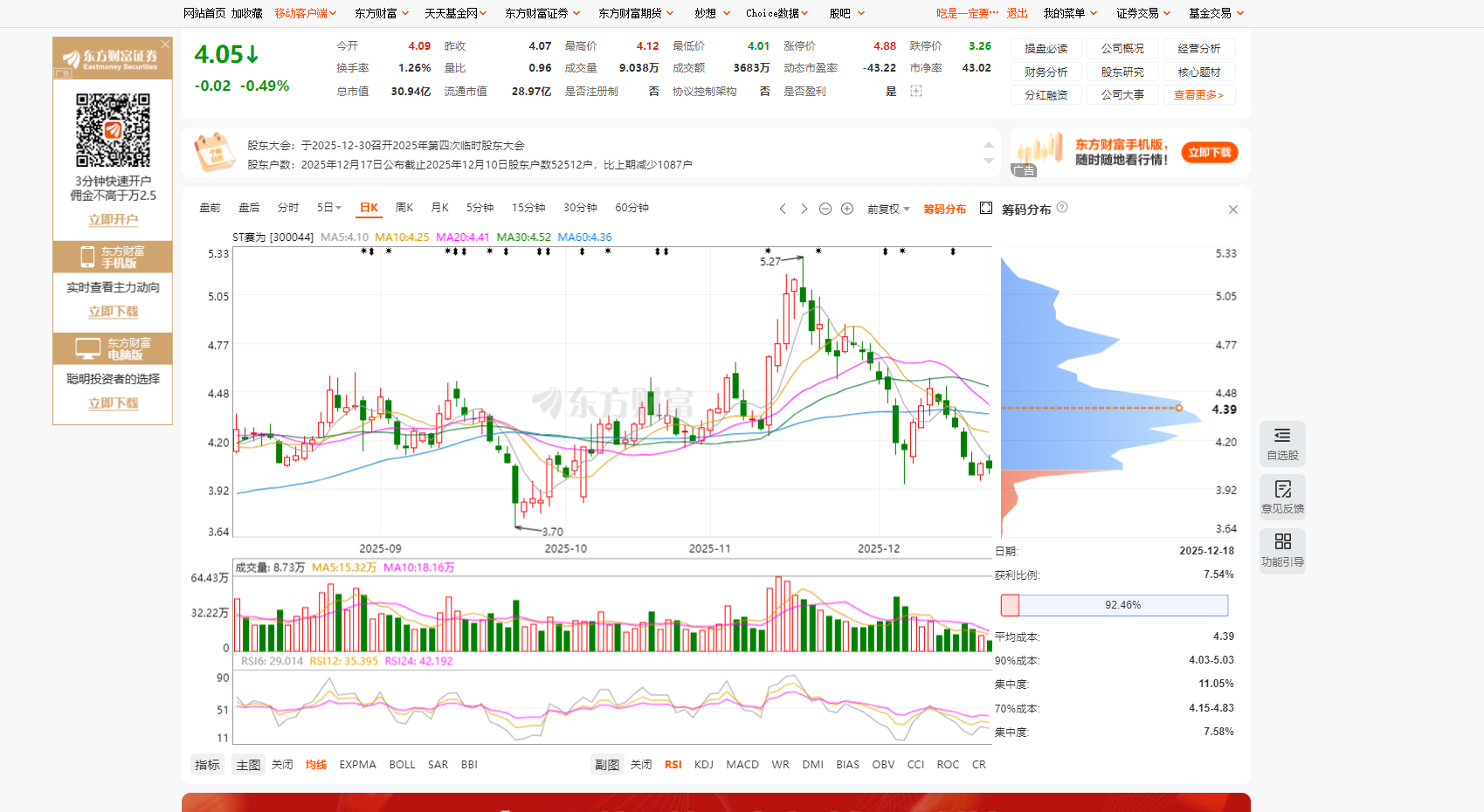This screenshot has height=812, width=1484.
Task: Expand the 东方财富期货 top menu
Action: click(636, 13)
